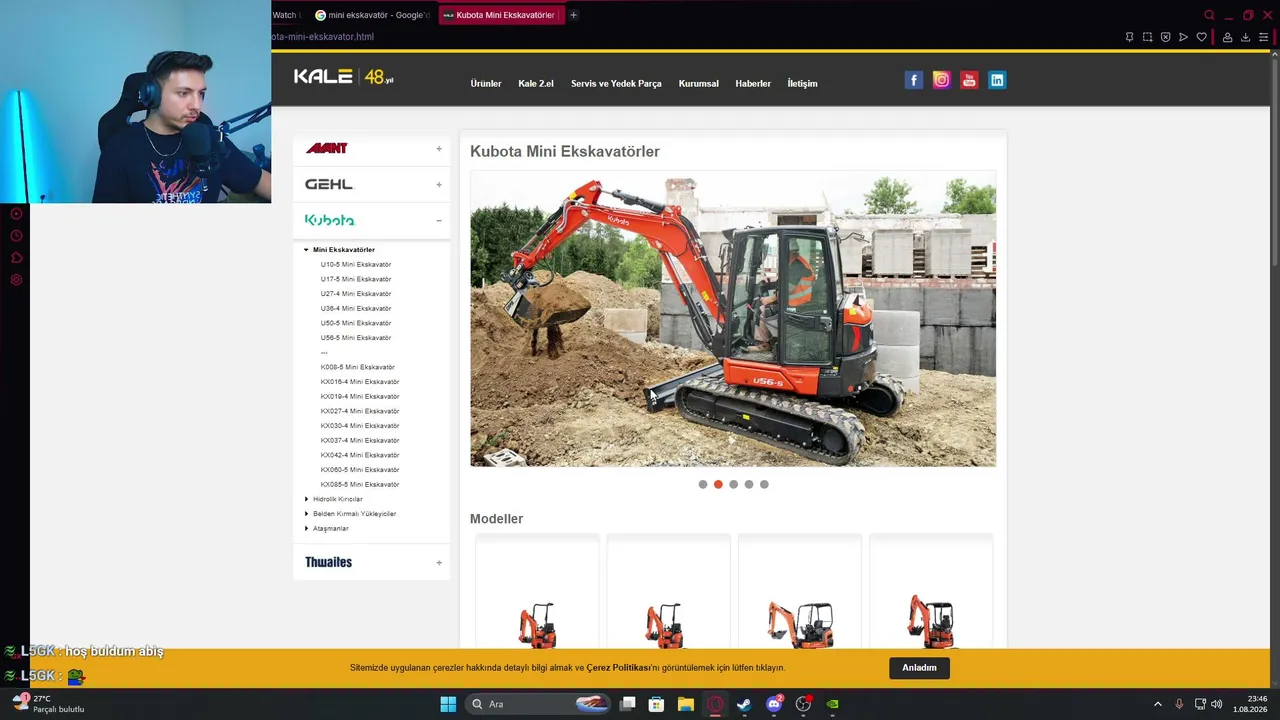This screenshot has width=1280, height=720.
Task: Show the first slide of the carousel
Action: [x=703, y=485]
